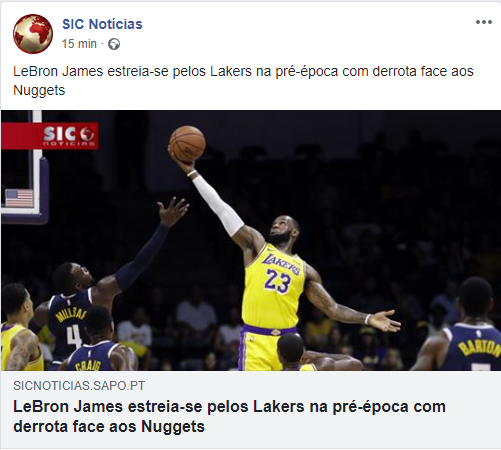Click the Lakers 23 jersey in photo
The image size is (501, 450).
pyautogui.click(x=273, y=287)
